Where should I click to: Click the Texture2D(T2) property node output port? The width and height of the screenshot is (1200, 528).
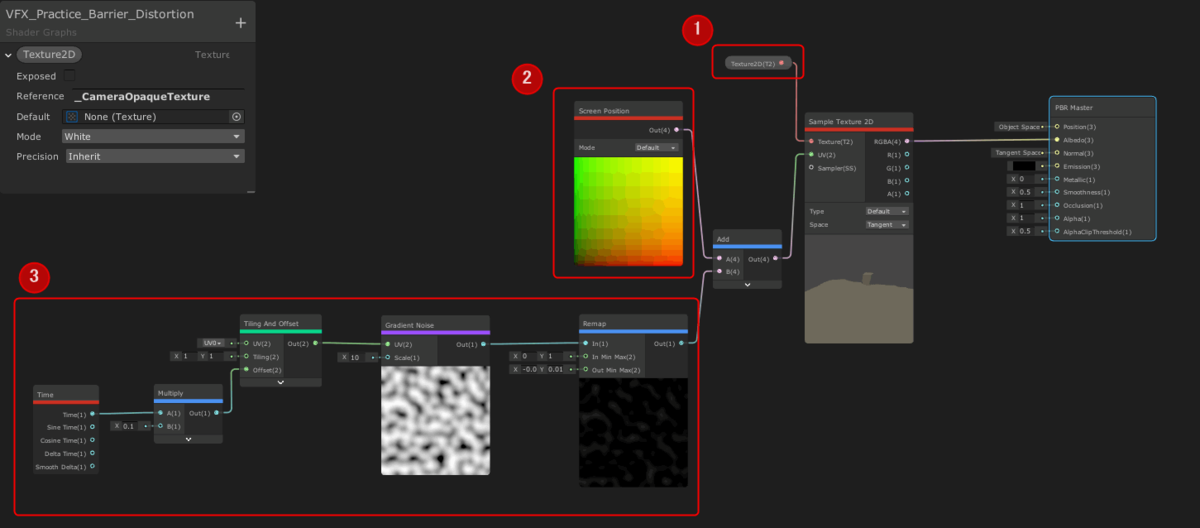[x=782, y=63]
